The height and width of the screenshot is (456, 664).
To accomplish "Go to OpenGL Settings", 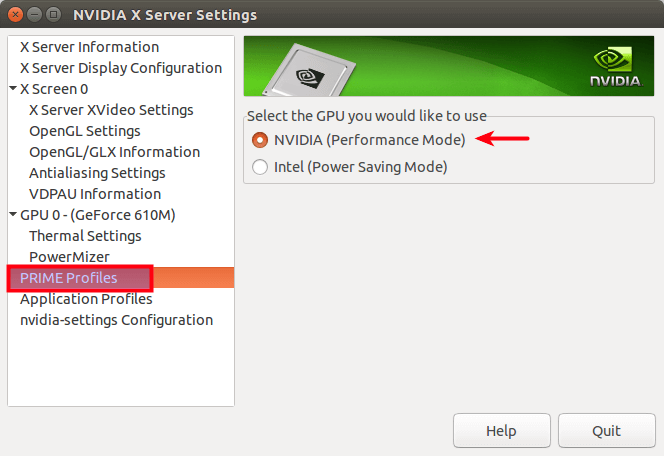I will point(84,131).
